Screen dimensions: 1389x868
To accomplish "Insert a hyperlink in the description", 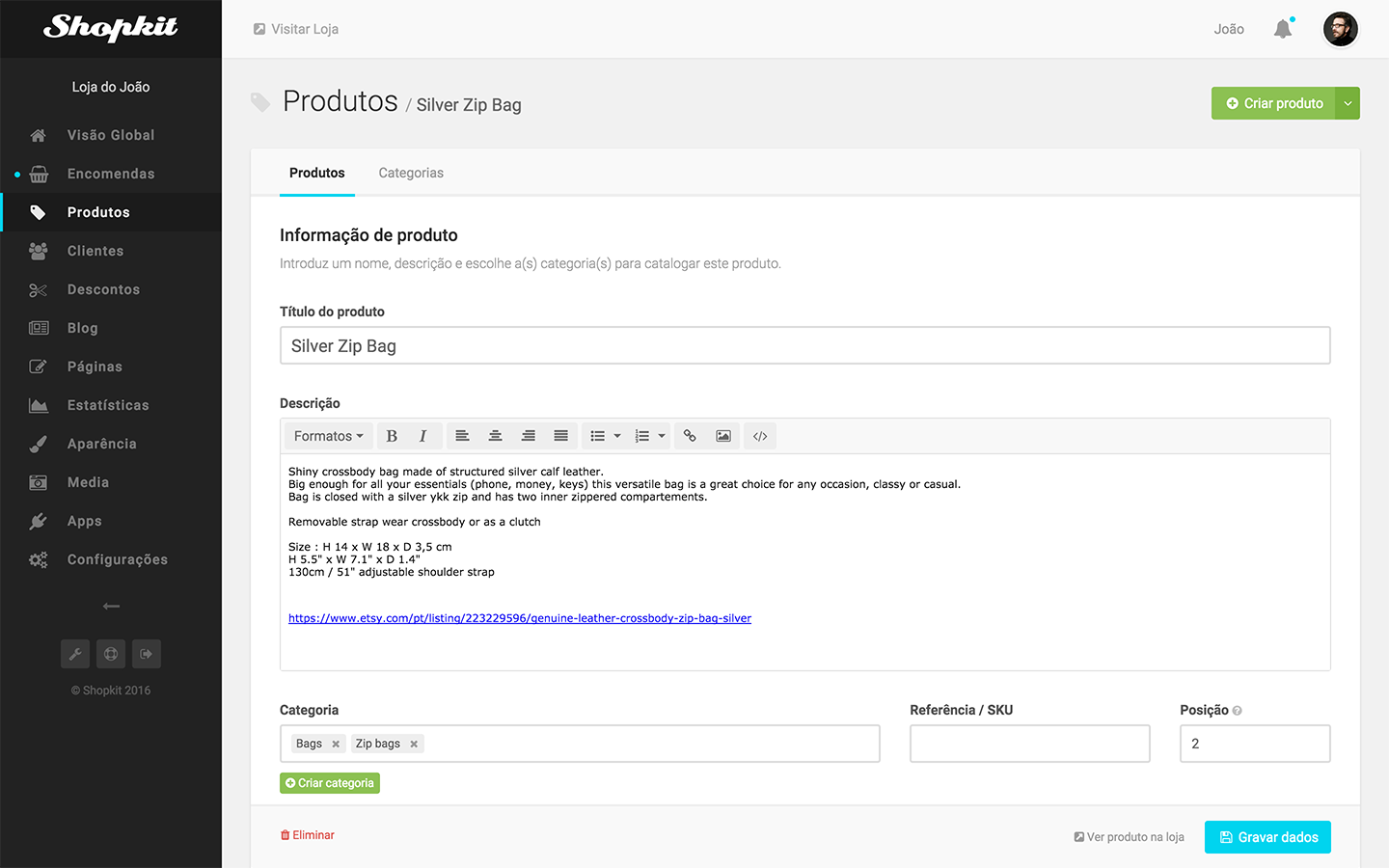I will (x=690, y=435).
